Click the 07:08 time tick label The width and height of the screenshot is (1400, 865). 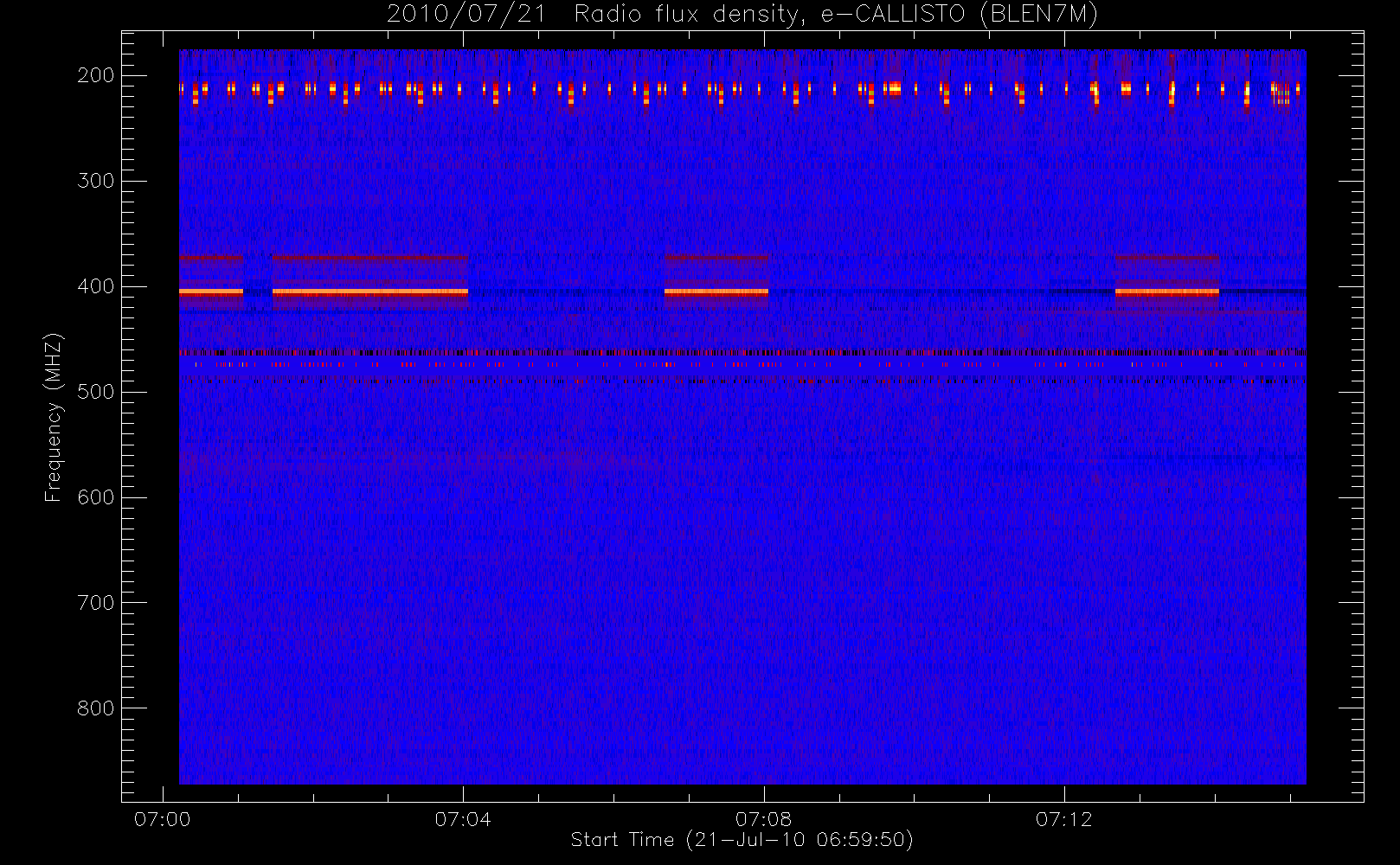point(763,819)
